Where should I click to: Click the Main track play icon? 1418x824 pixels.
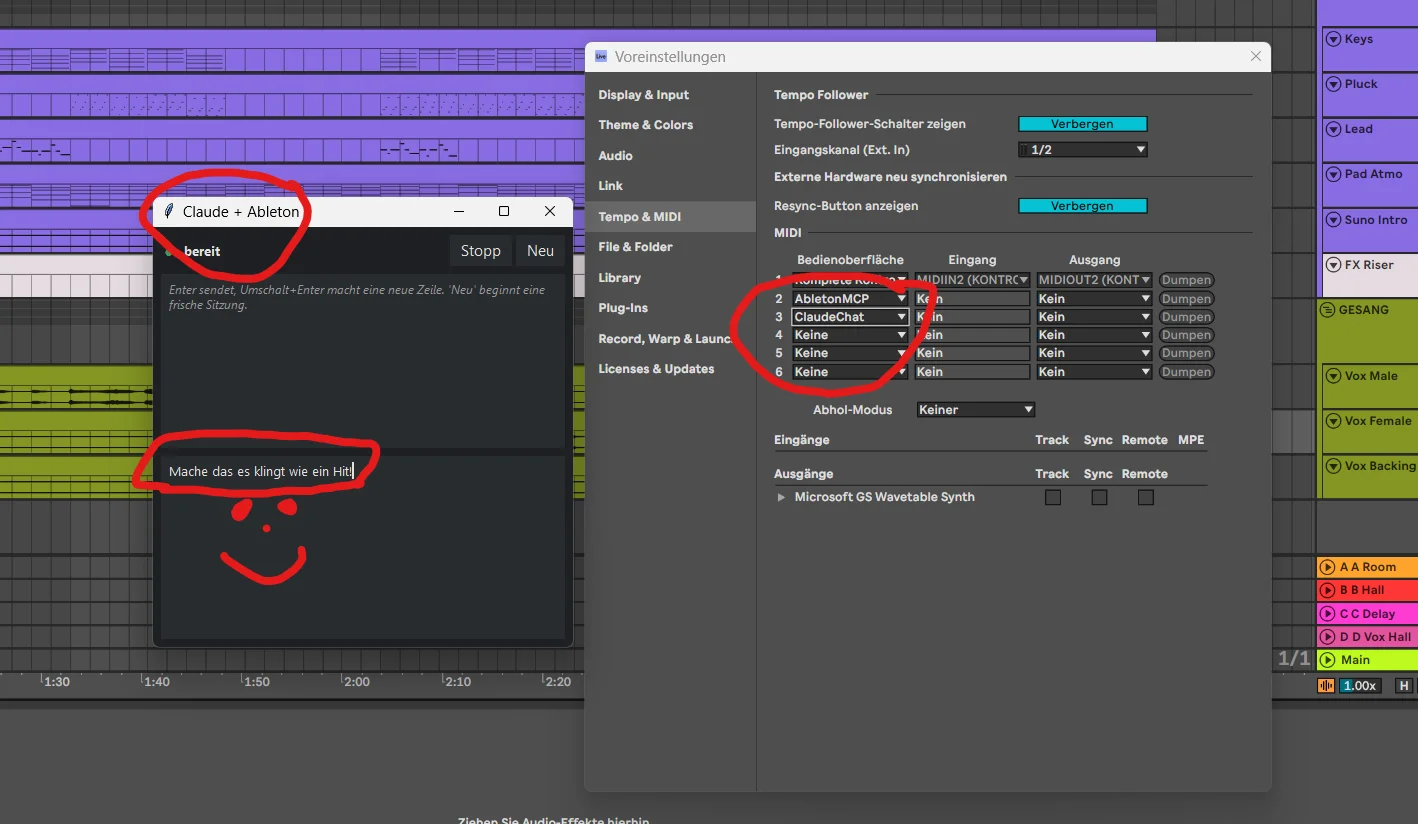click(1327, 660)
